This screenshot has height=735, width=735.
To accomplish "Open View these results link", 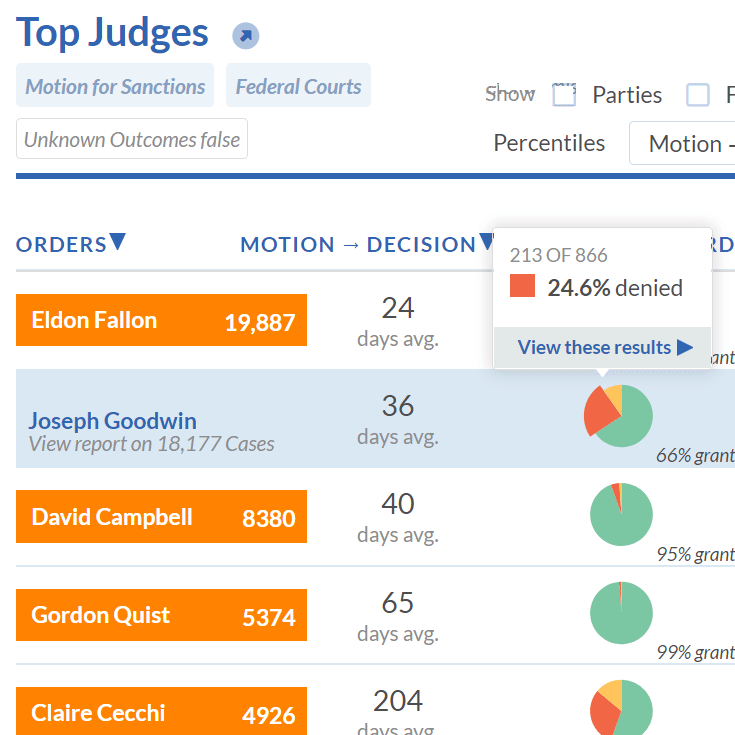I will (594, 347).
